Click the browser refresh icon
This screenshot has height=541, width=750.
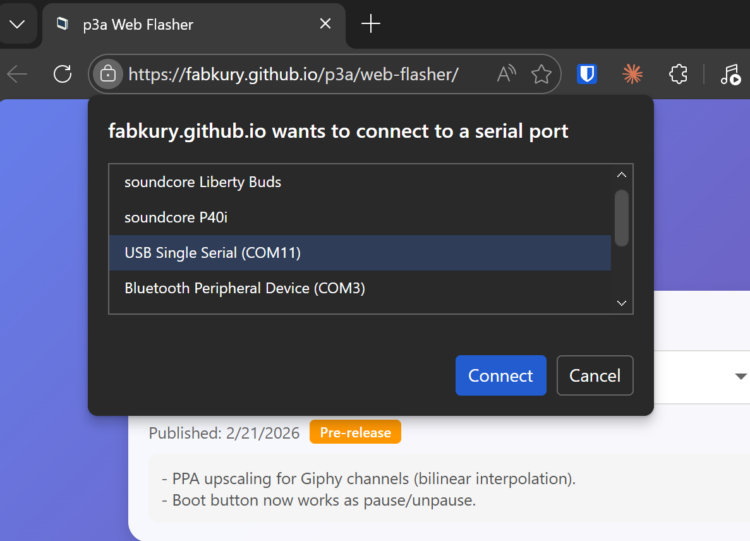click(62, 74)
